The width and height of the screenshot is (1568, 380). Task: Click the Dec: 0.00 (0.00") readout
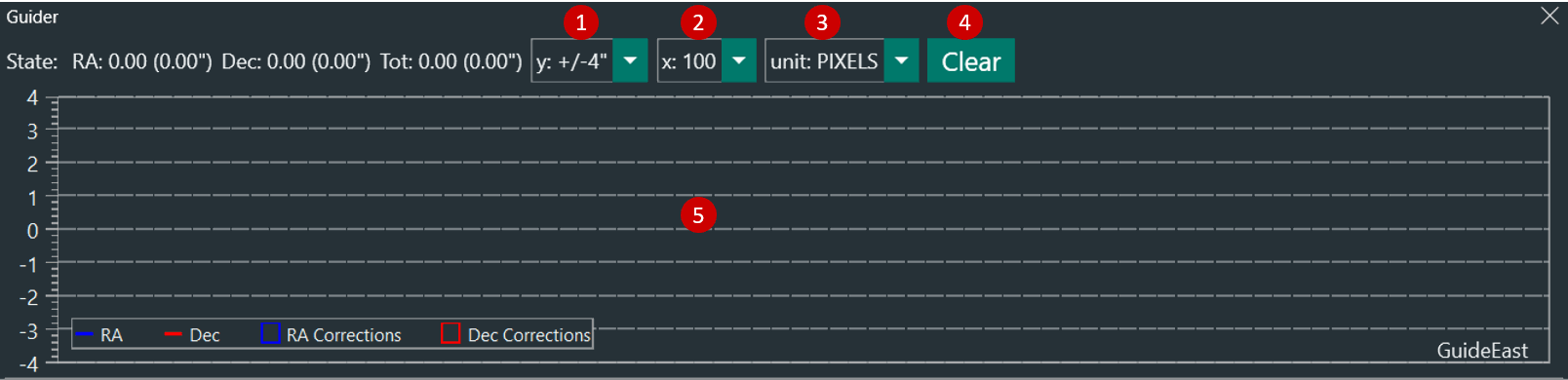(x=296, y=61)
